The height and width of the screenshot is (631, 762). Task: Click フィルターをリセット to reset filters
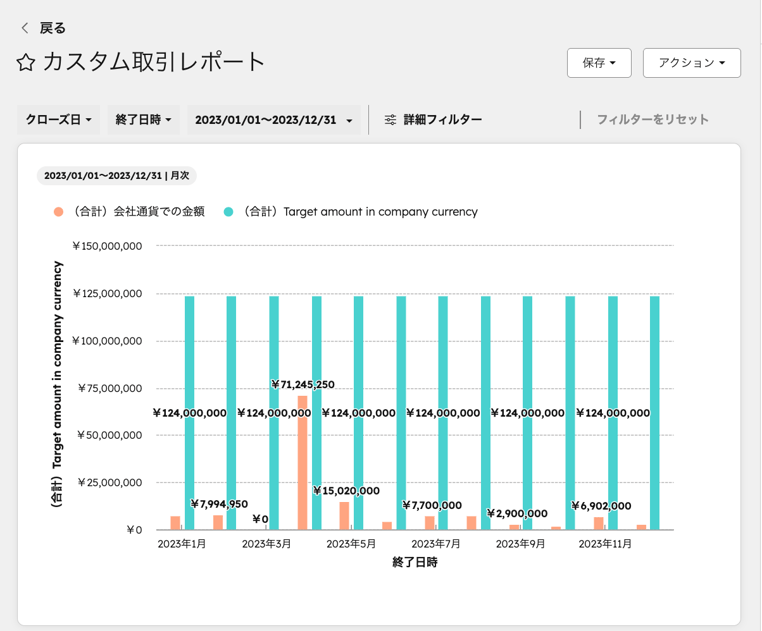pos(652,120)
